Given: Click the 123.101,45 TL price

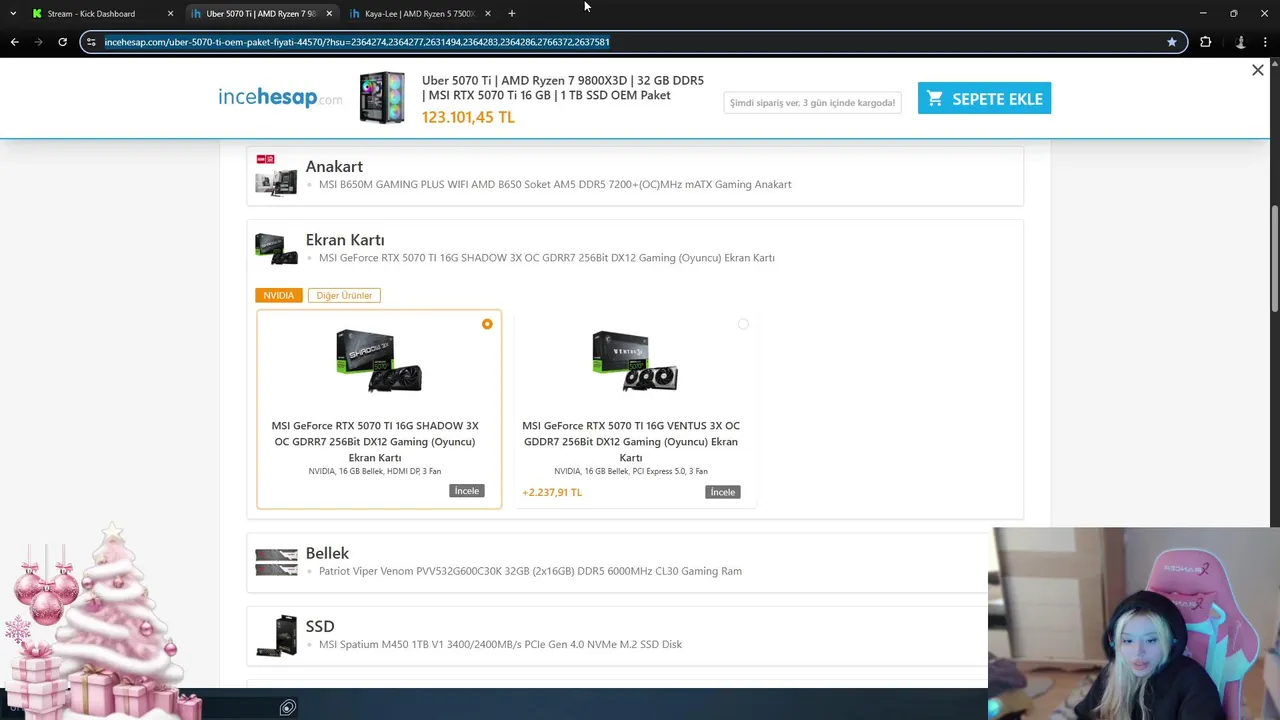Looking at the screenshot, I should tap(468, 117).
